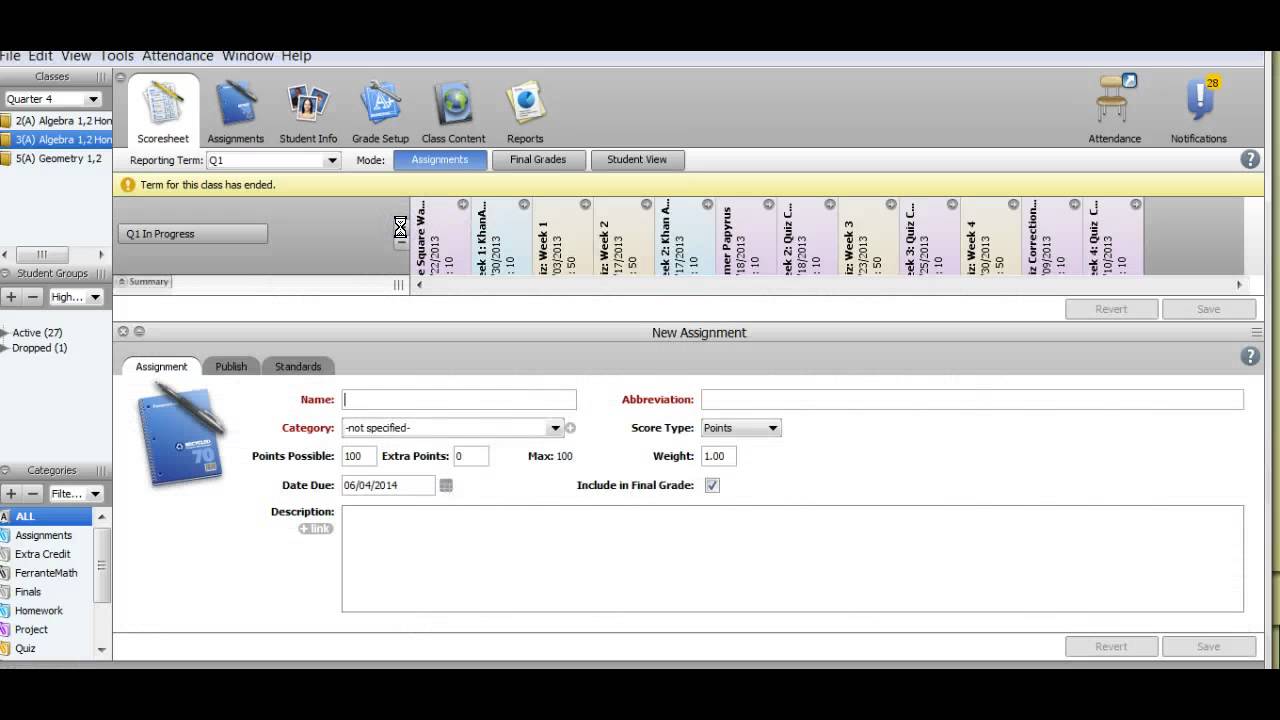1280x720 pixels.
Task: Open the Grade Setup icon
Action: [380, 112]
